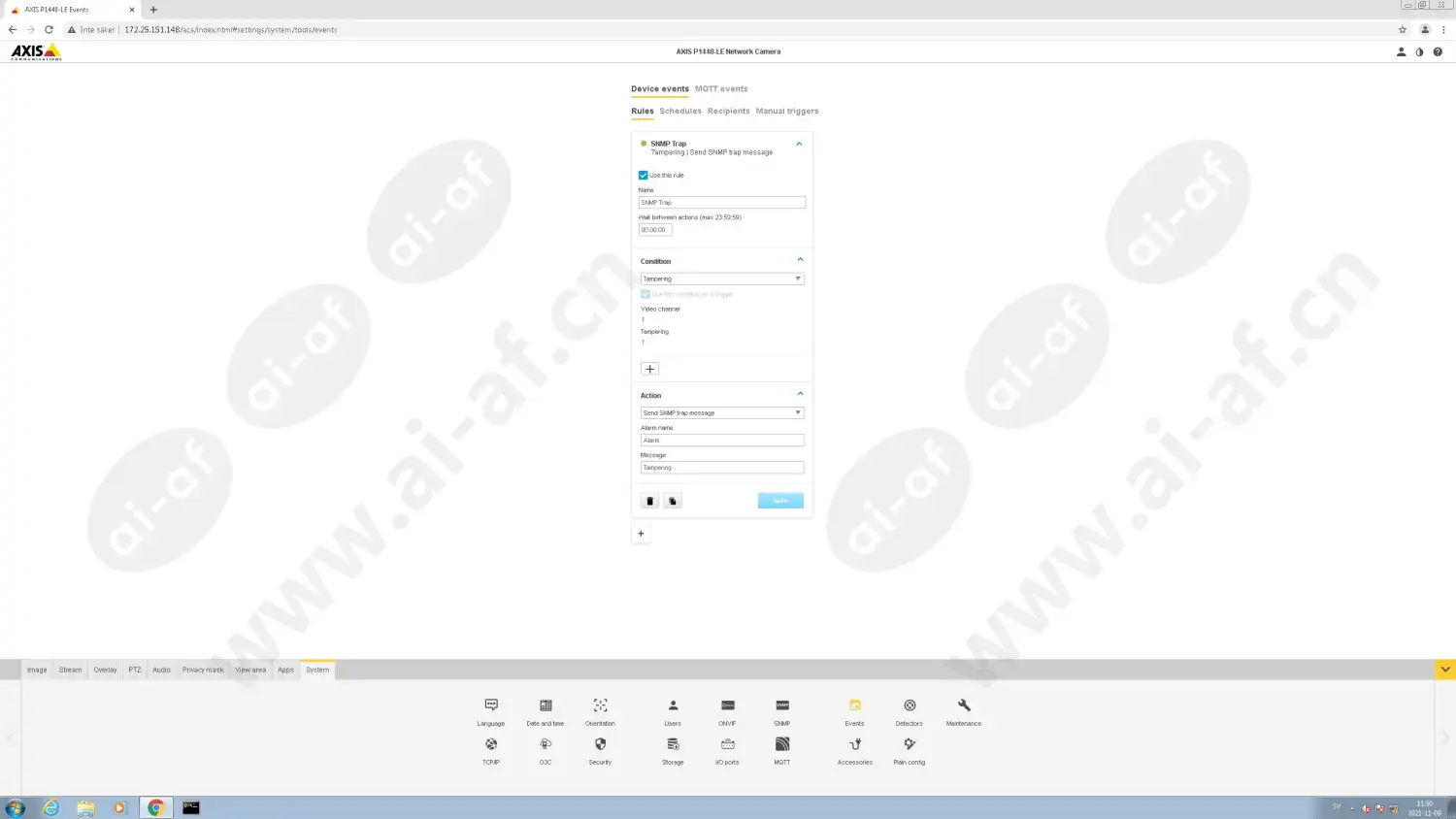Open the Overlay settings tab
Screen dimensions: 1456x819
tap(105, 671)
